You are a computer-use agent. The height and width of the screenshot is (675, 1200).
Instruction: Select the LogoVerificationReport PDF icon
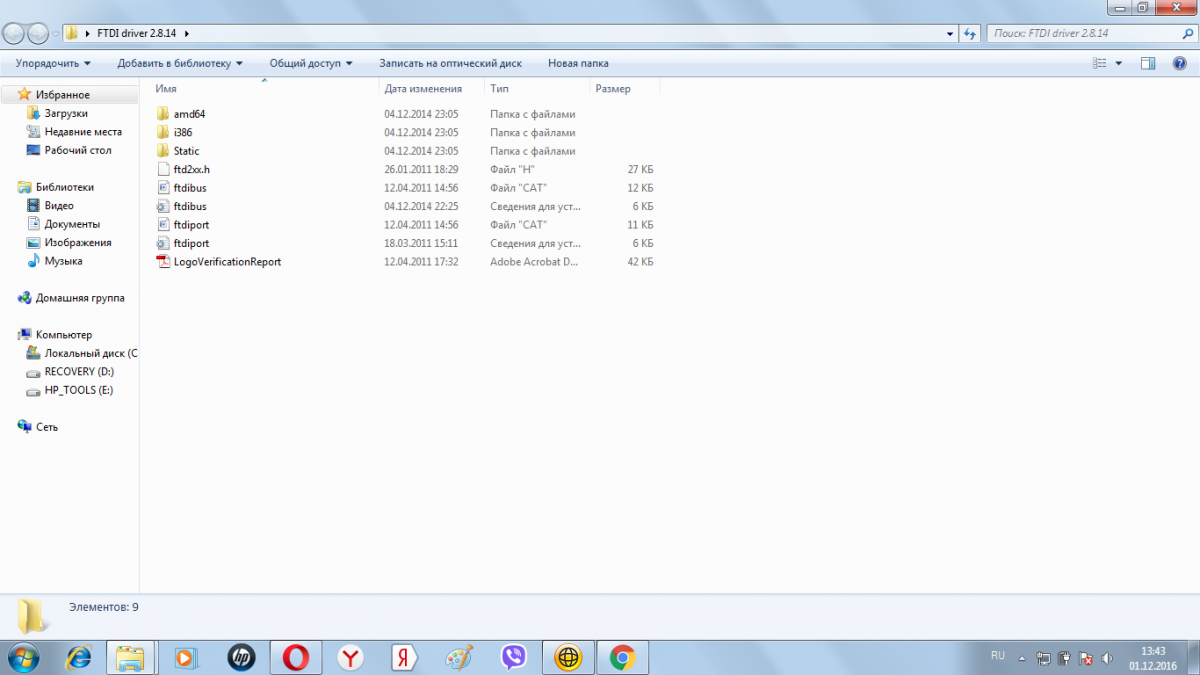click(x=164, y=261)
